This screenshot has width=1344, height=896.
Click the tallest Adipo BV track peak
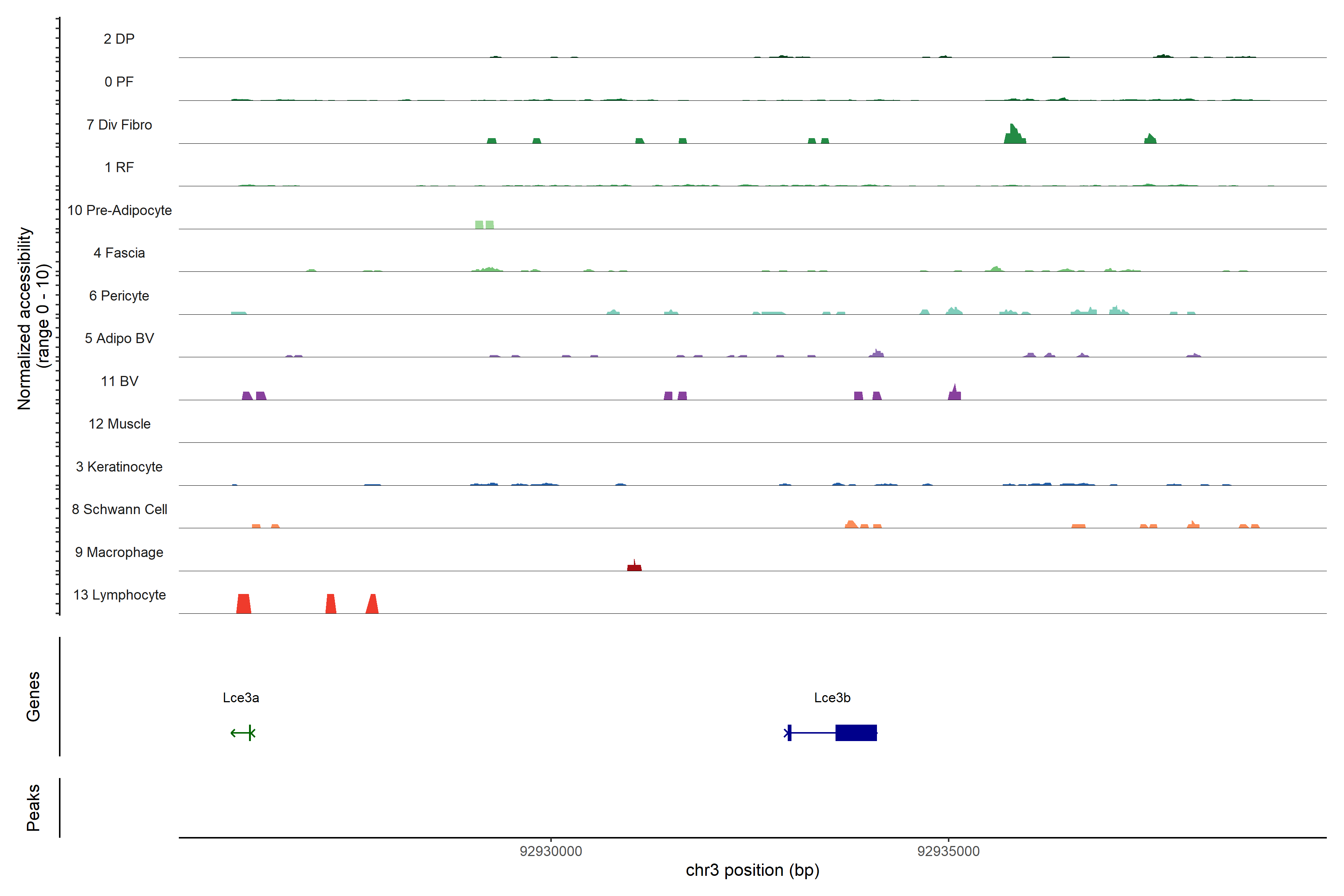(877, 354)
